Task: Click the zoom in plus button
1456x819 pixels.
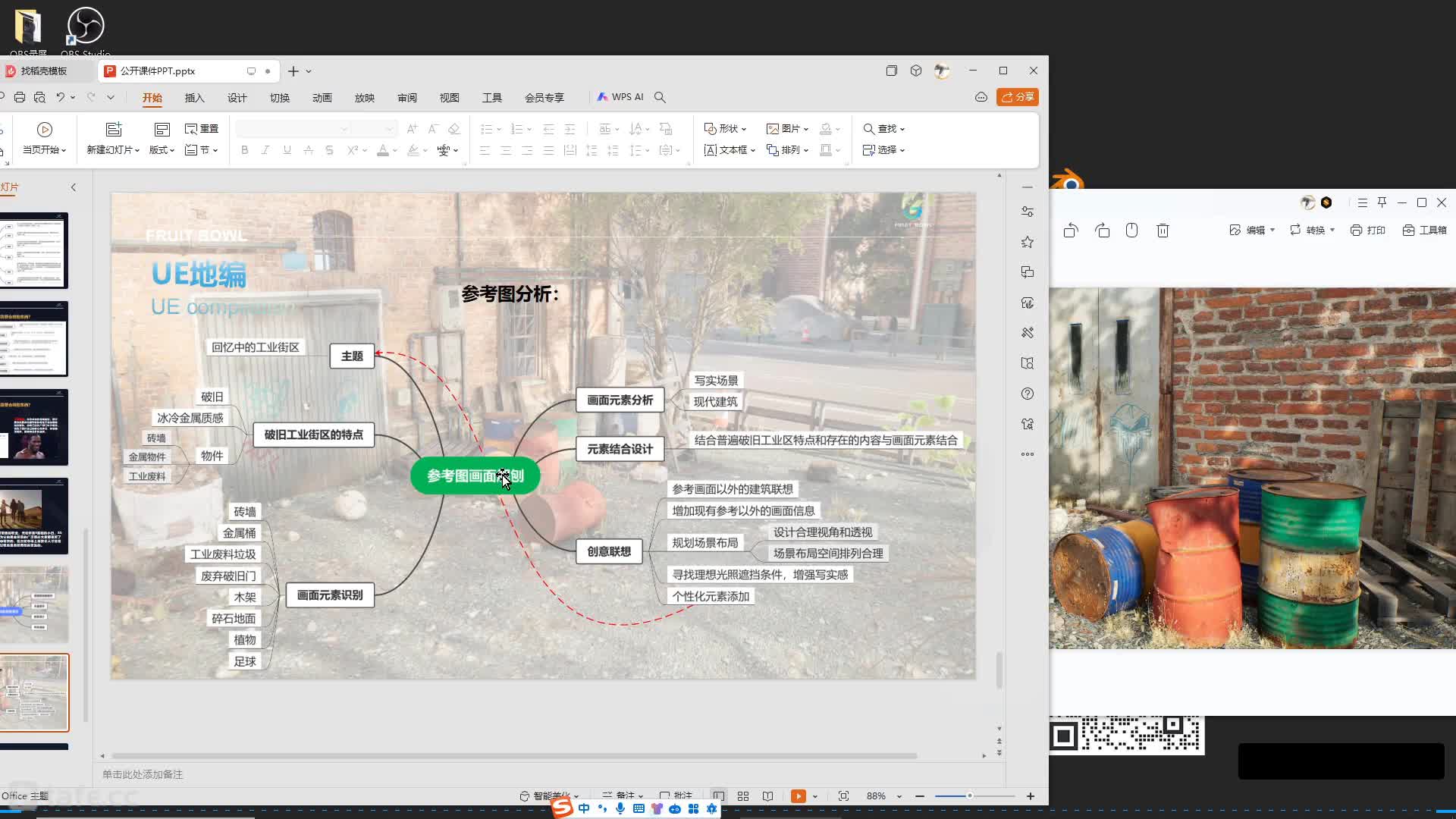Action: pyautogui.click(x=1031, y=796)
